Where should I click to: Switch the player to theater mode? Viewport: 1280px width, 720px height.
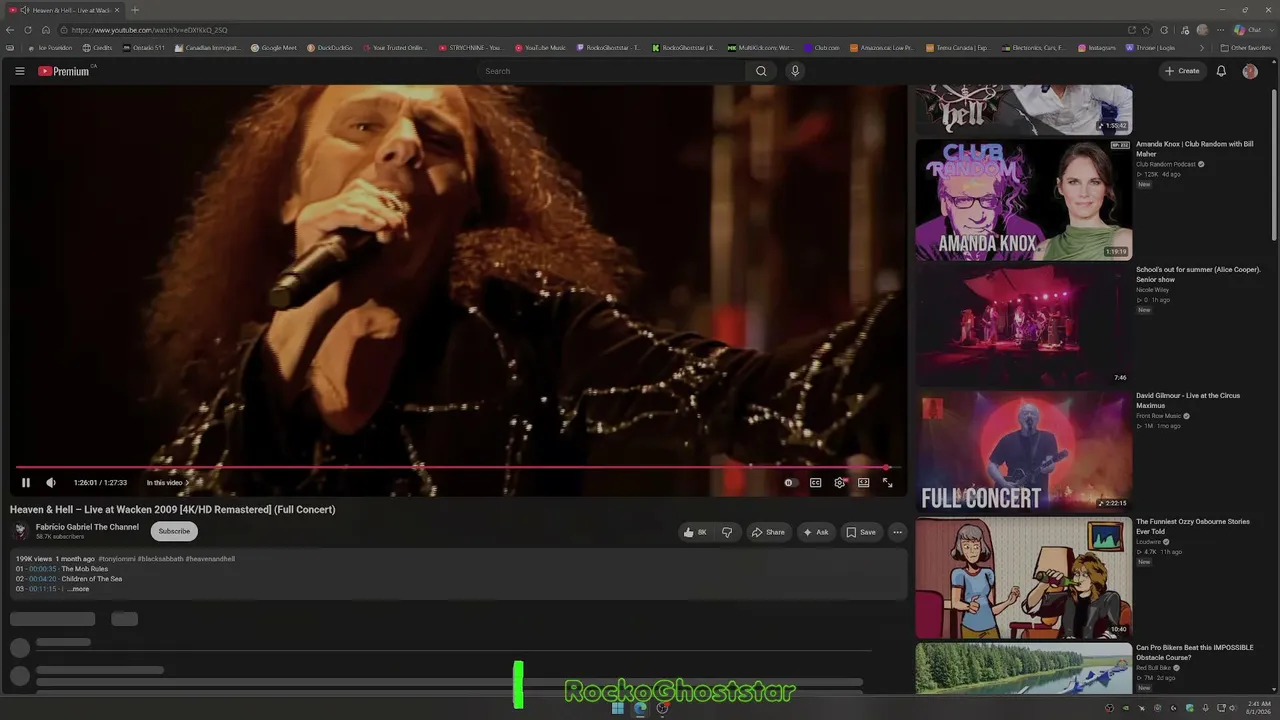(x=864, y=483)
